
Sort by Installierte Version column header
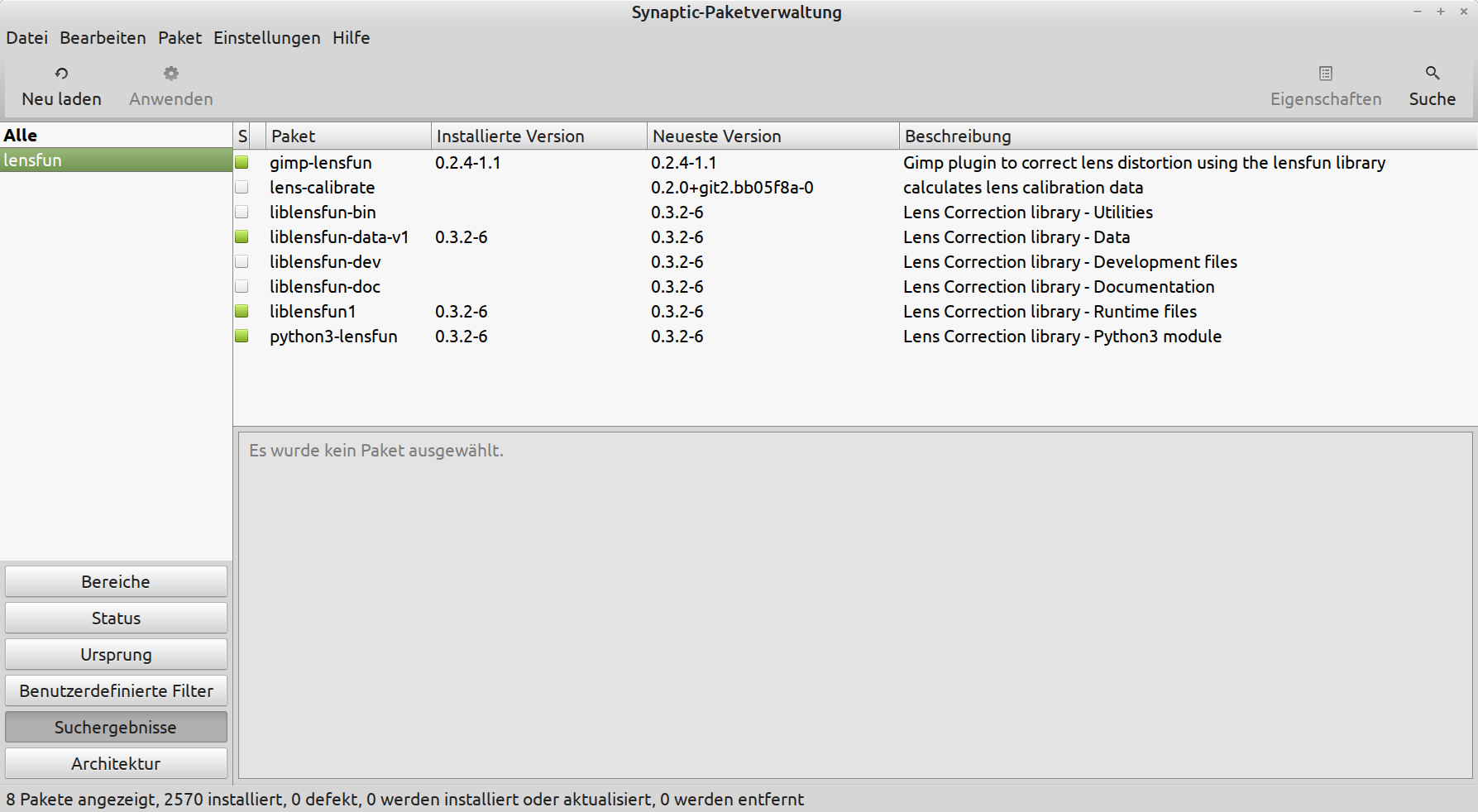[x=538, y=136]
